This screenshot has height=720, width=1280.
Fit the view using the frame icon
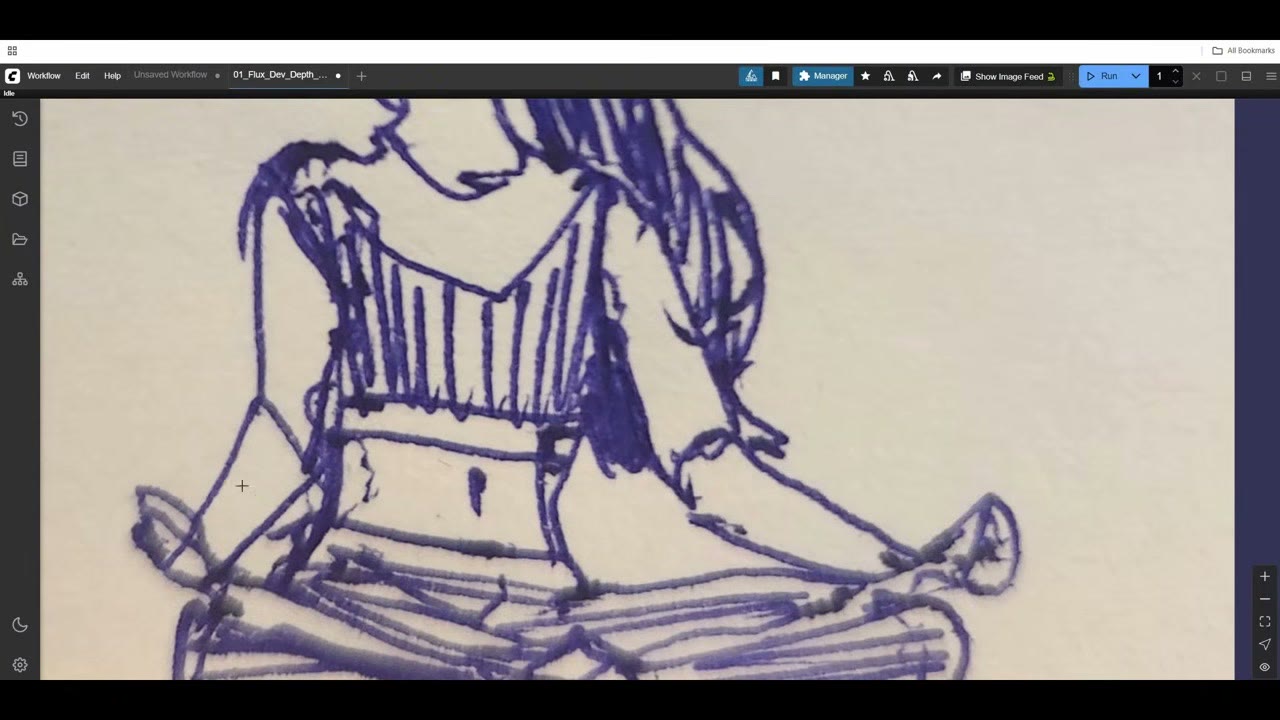click(1265, 621)
